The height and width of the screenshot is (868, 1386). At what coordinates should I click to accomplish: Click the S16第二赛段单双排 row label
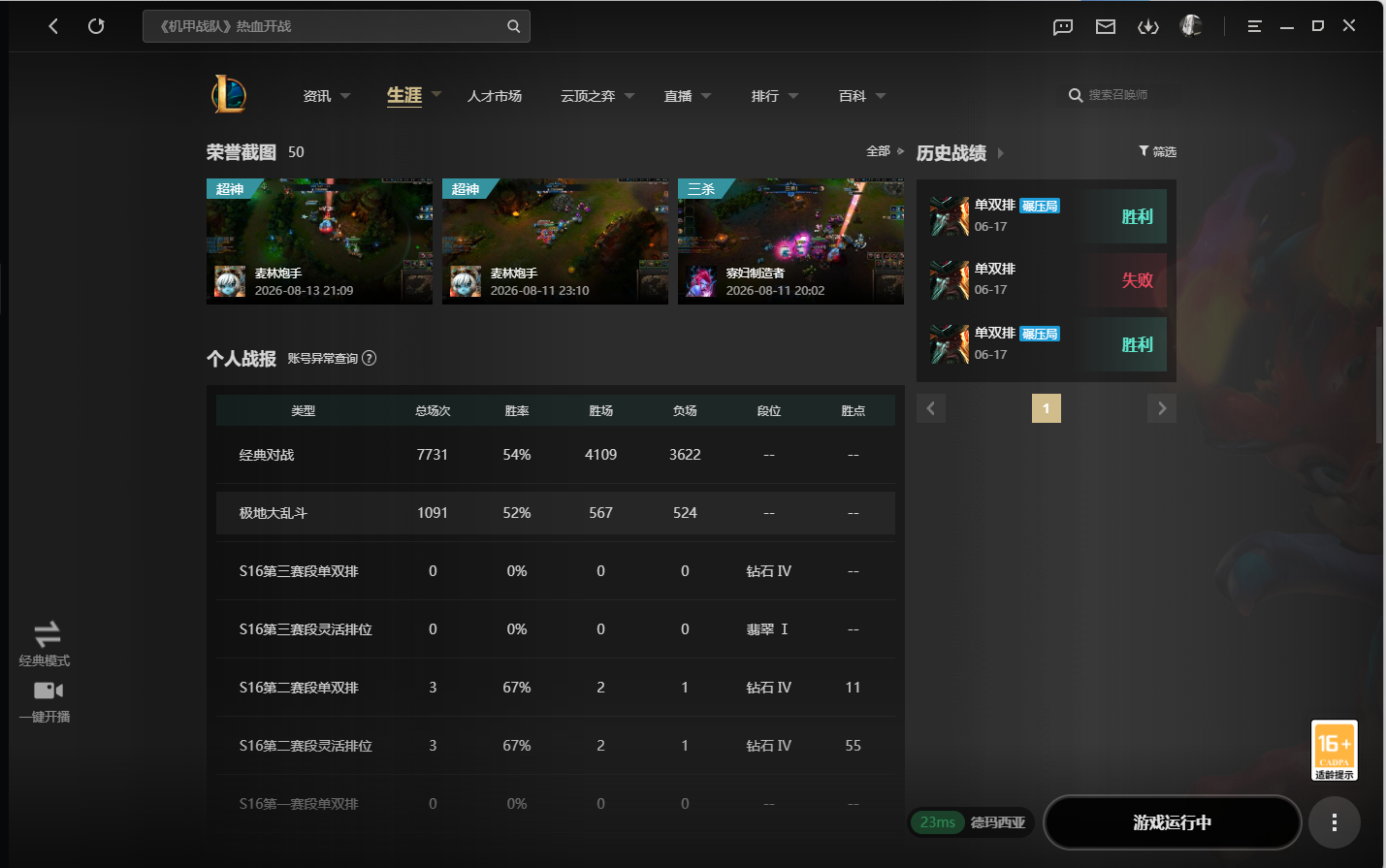coord(299,688)
